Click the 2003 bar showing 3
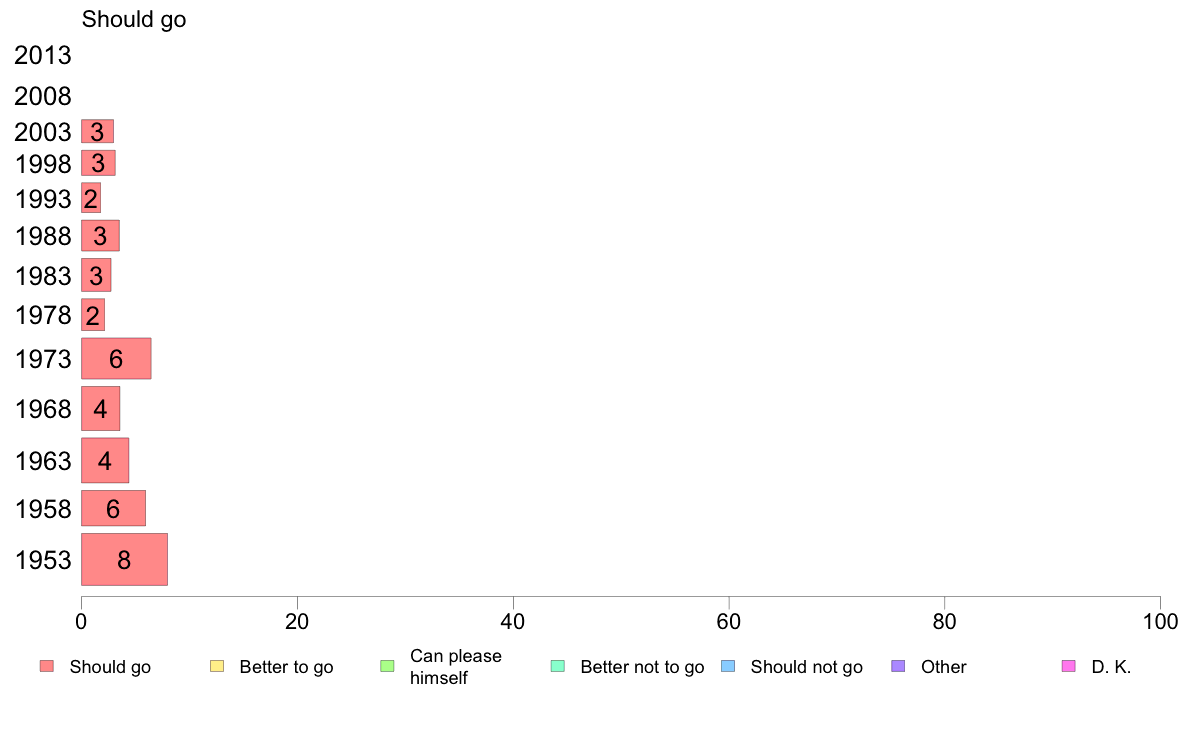Image resolution: width=1188 pixels, height=736 pixels. pos(97,131)
